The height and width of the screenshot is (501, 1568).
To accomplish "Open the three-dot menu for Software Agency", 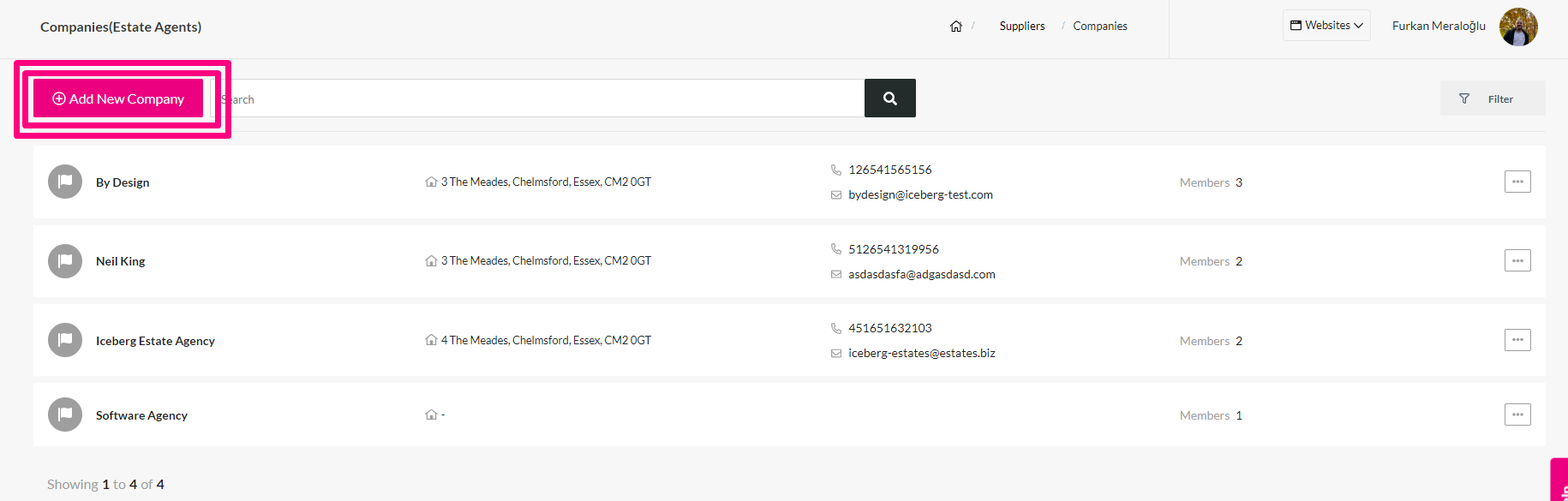I will pos(1517,415).
